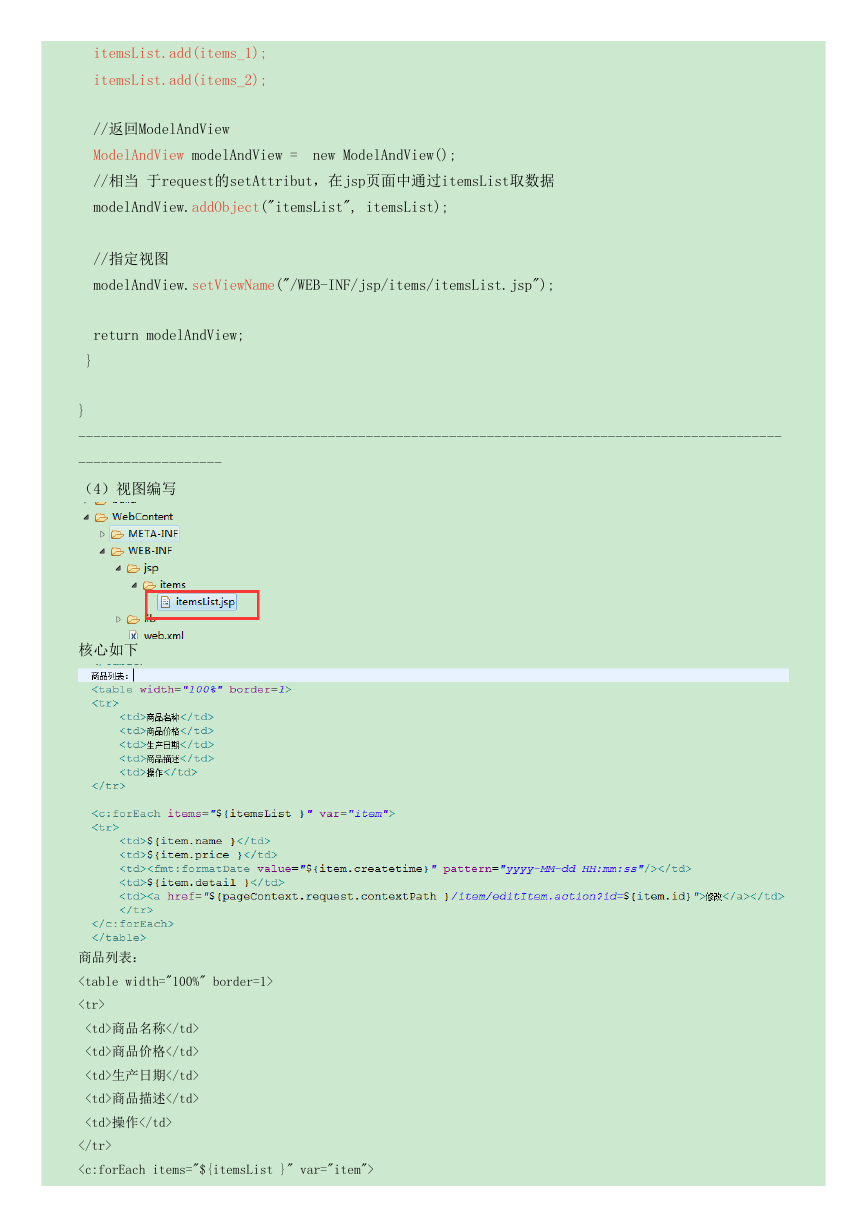The height and width of the screenshot is (1228, 868).
Task: Click the WebContent folder icon
Action: coord(101,517)
